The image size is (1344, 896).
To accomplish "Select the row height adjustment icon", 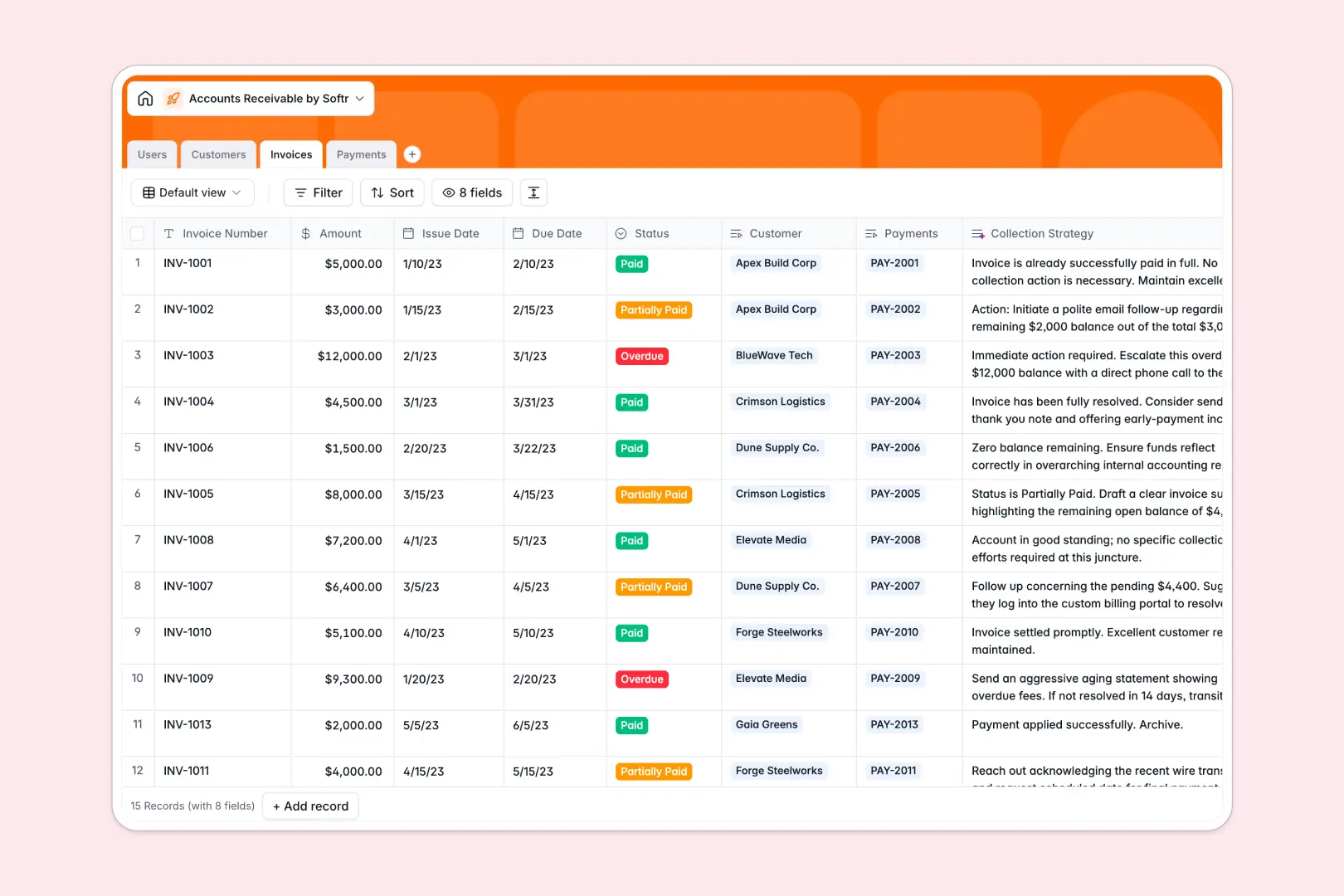I will point(533,192).
